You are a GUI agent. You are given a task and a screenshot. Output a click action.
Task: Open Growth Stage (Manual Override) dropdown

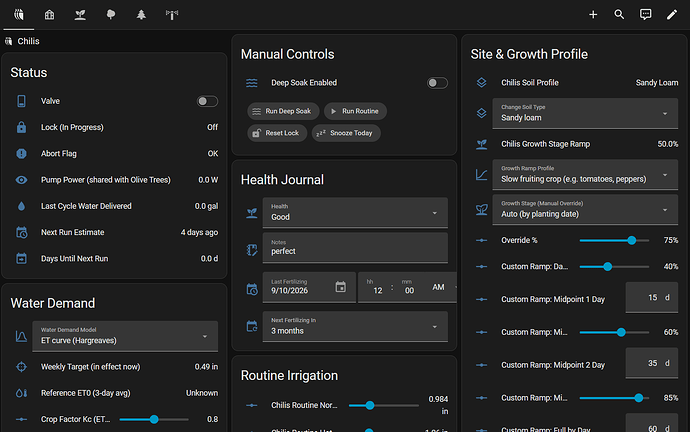(585, 210)
